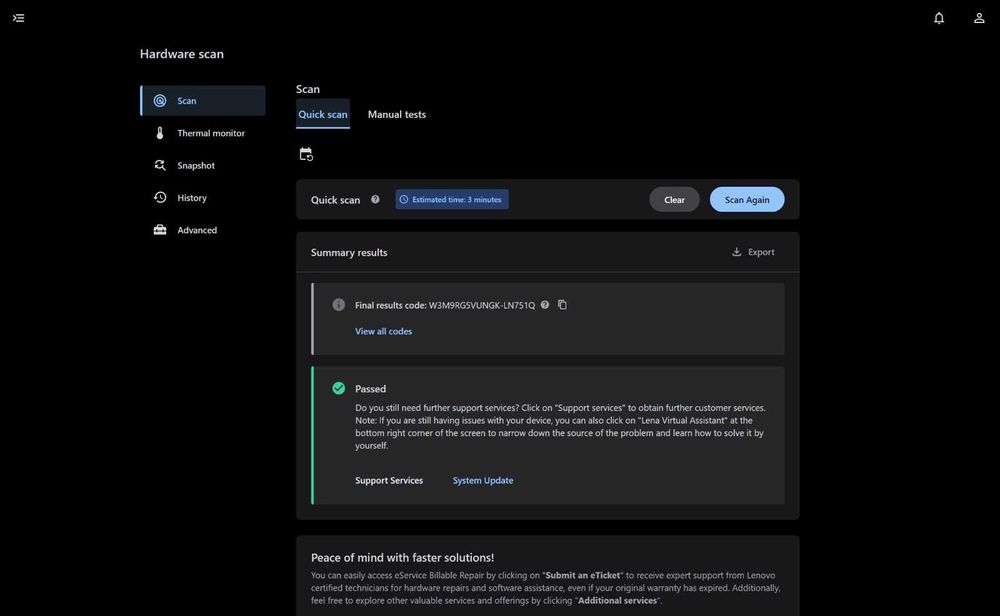Switch to the Manual tests tab
This screenshot has width=1000, height=616.
pos(397,114)
